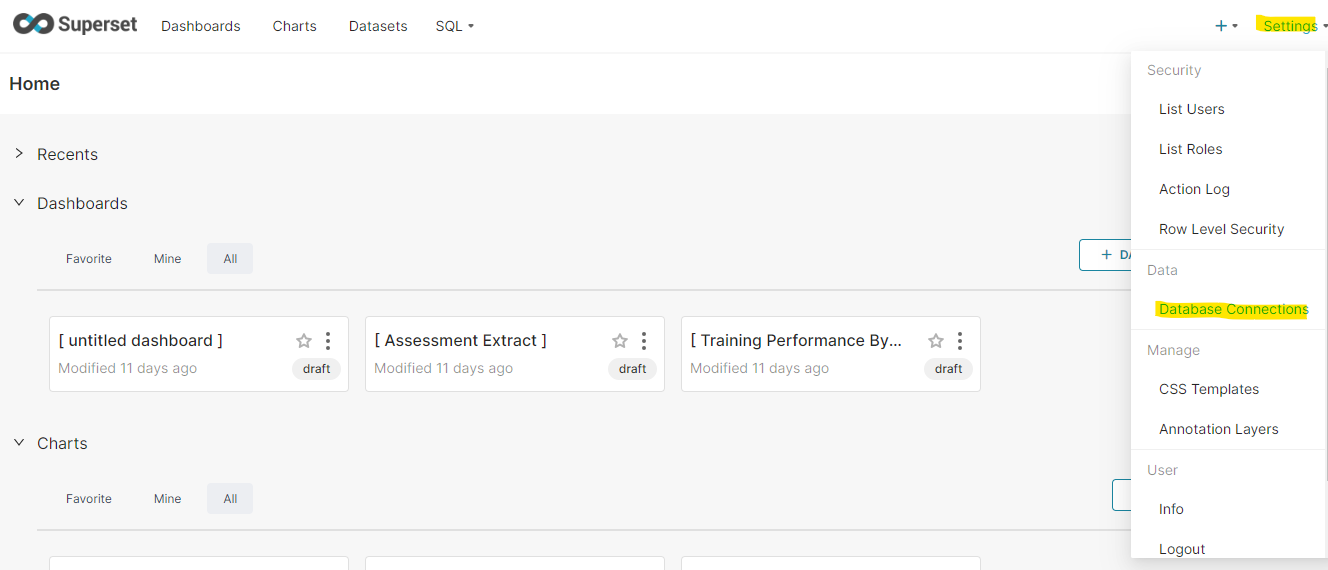The width and height of the screenshot is (1328, 570).
Task: Star the Assessment Extract dashboard
Action: [x=620, y=341]
